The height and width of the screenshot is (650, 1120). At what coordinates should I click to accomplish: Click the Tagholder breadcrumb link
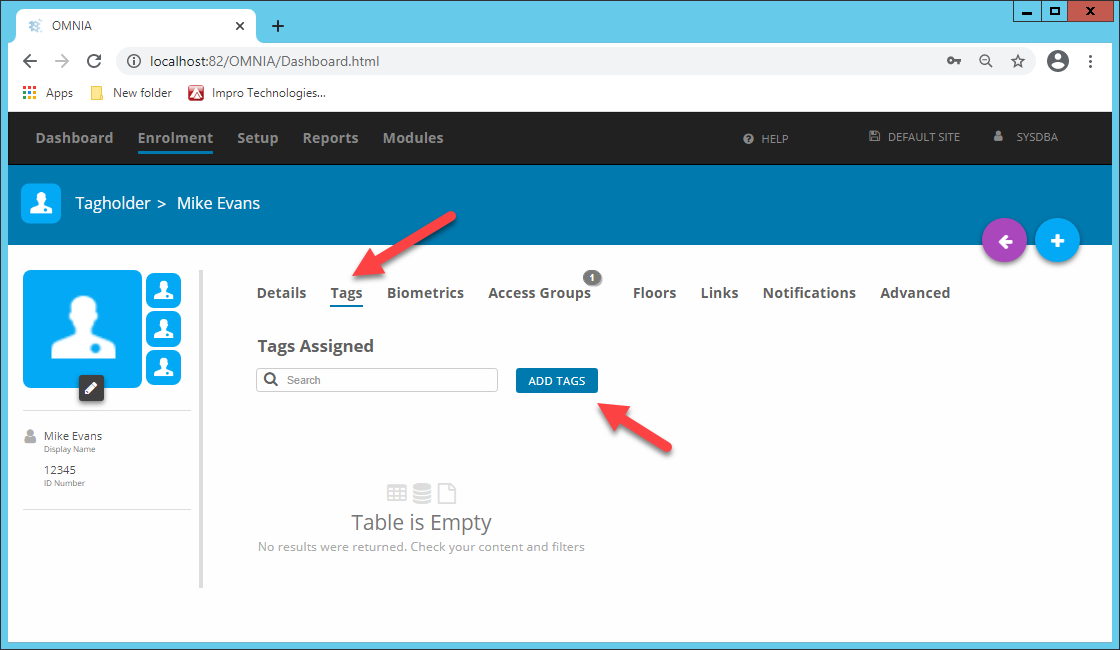click(113, 204)
